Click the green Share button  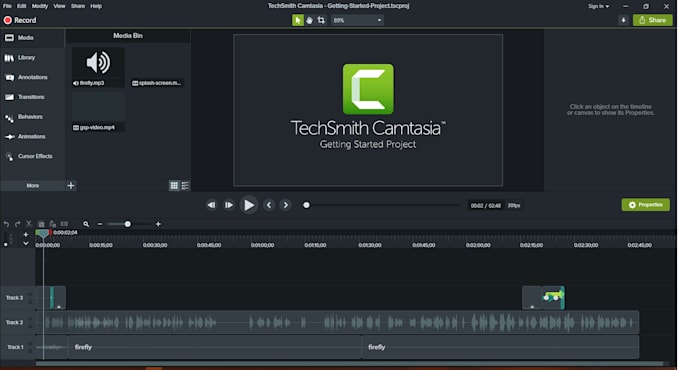[x=652, y=20]
